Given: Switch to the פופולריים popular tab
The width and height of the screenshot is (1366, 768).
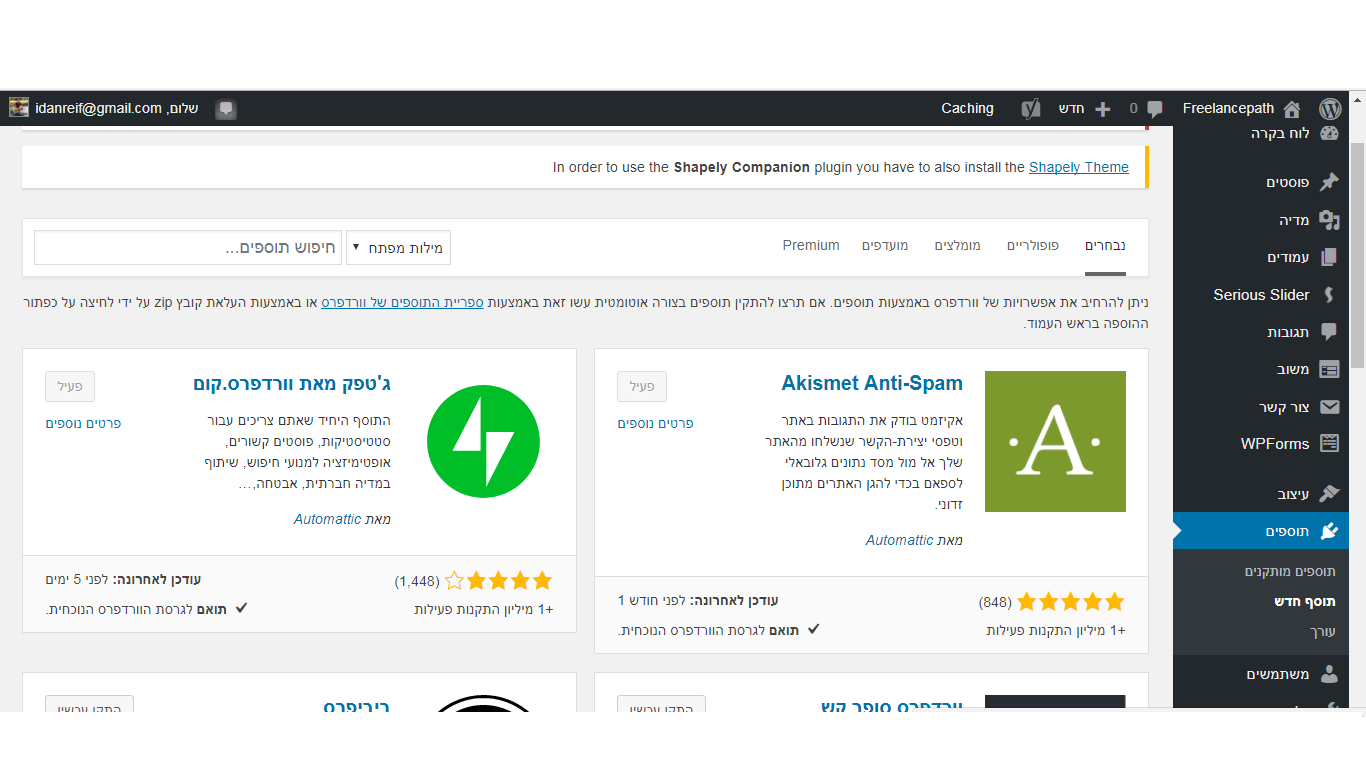Looking at the screenshot, I should 1033,246.
